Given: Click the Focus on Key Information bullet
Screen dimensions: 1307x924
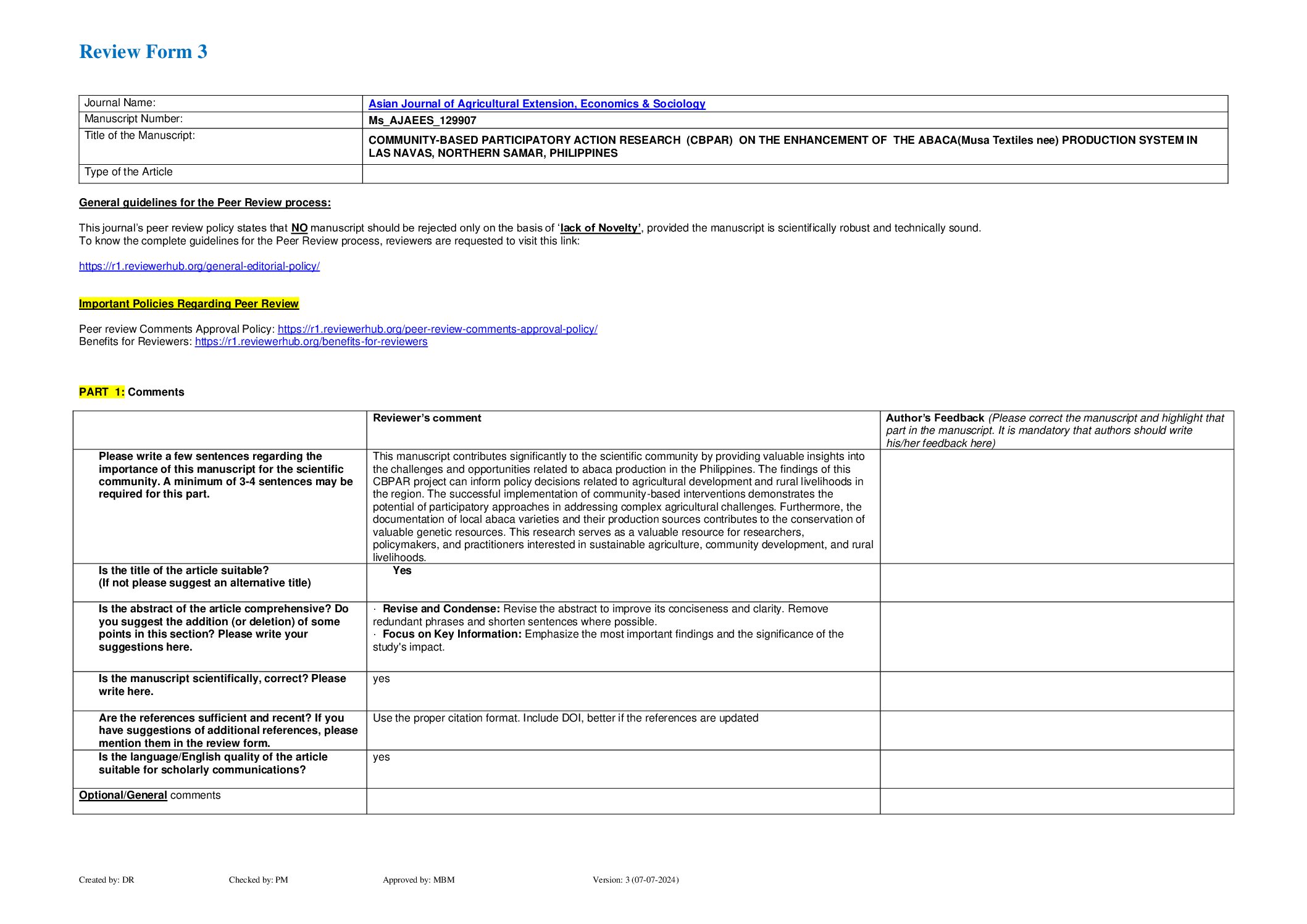Looking at the screenshot, I should pos(452,634).
